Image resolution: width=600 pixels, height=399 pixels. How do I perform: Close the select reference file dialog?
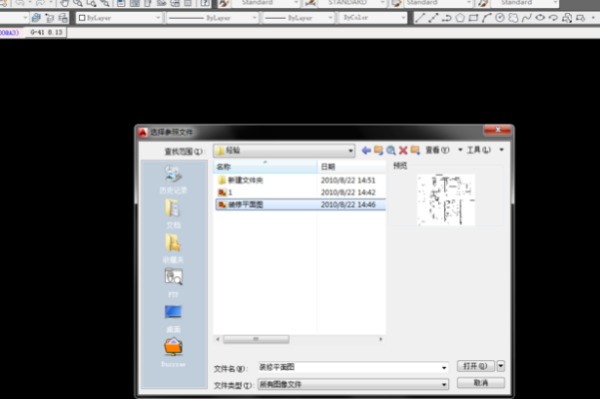click(497, 130)
